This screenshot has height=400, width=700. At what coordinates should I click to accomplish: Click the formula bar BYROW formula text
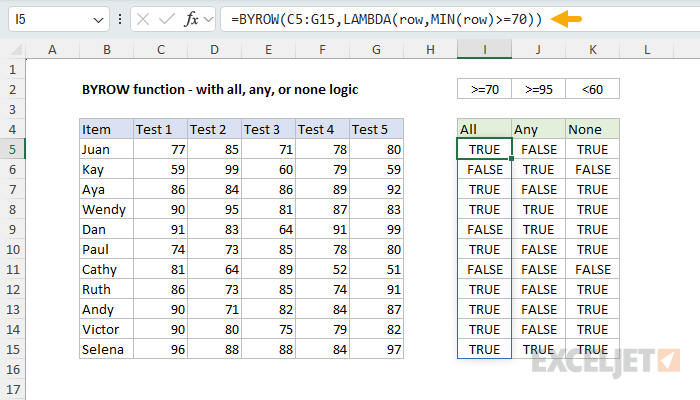(x=387, y=19)
